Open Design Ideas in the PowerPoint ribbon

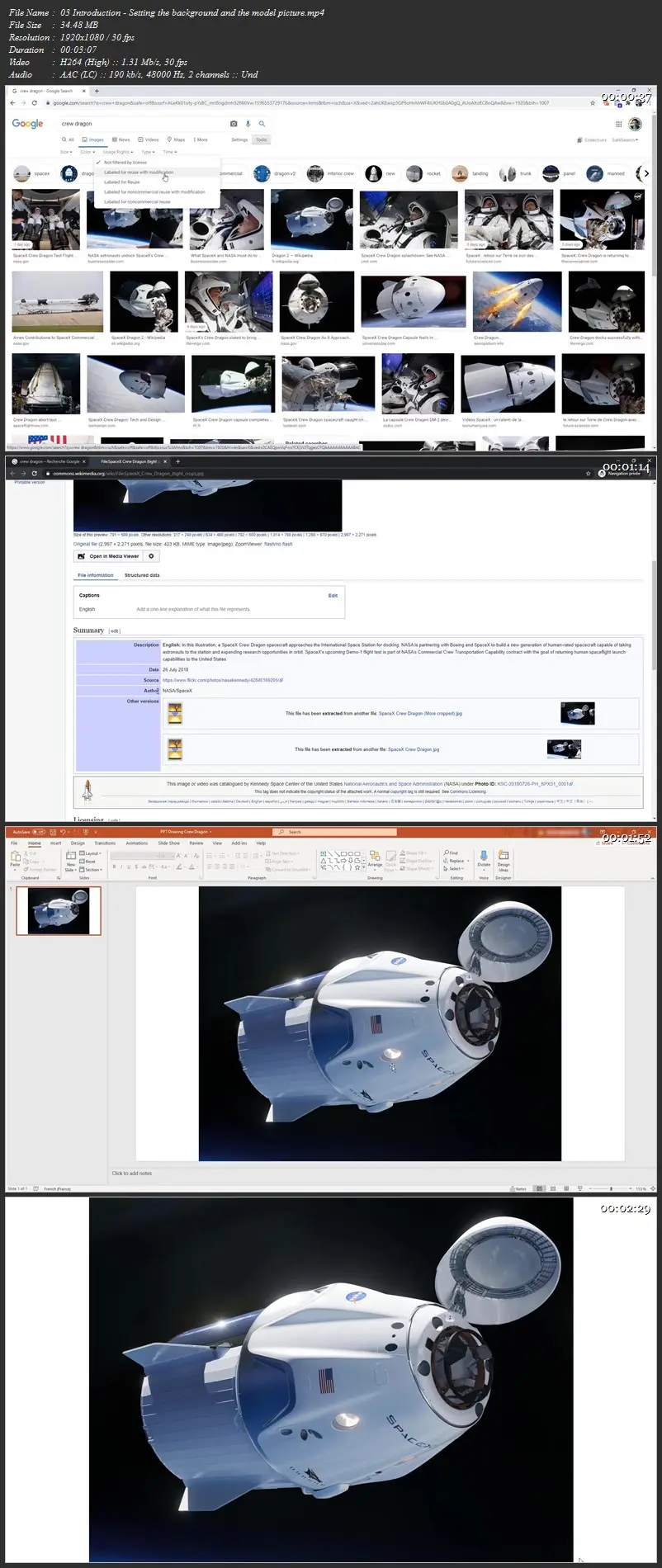tap(503, 860)
